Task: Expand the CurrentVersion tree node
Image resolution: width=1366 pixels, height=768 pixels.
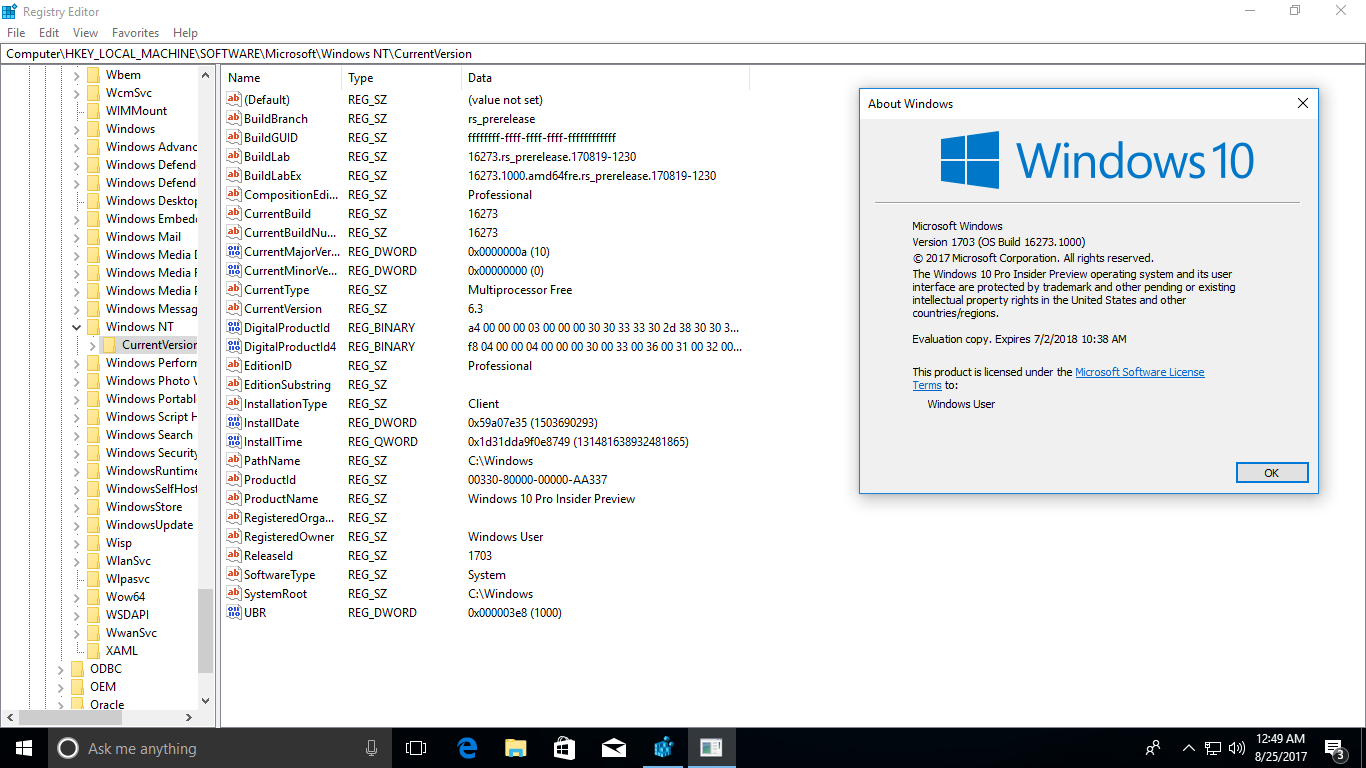Action: click(93, 345)
